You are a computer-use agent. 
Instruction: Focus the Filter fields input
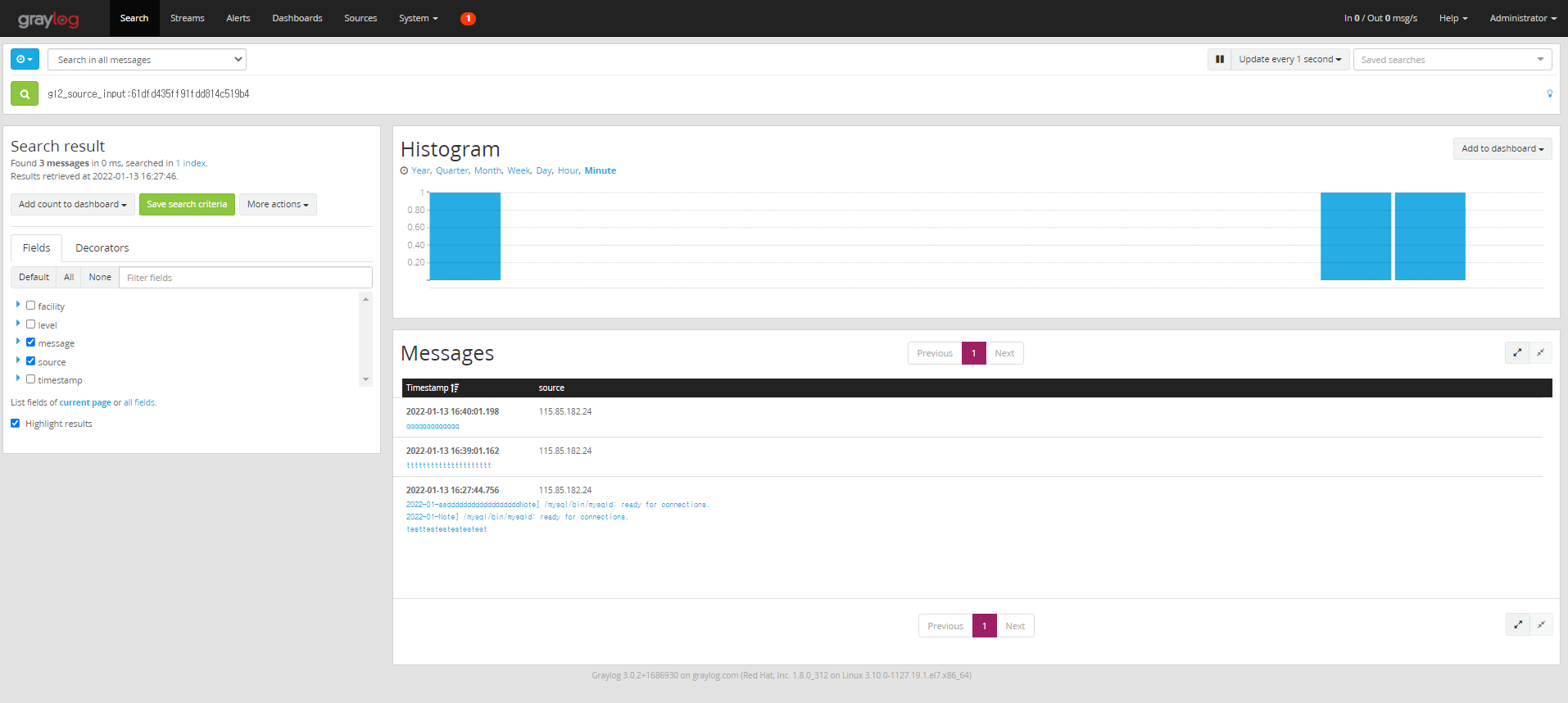click(246, 277)
